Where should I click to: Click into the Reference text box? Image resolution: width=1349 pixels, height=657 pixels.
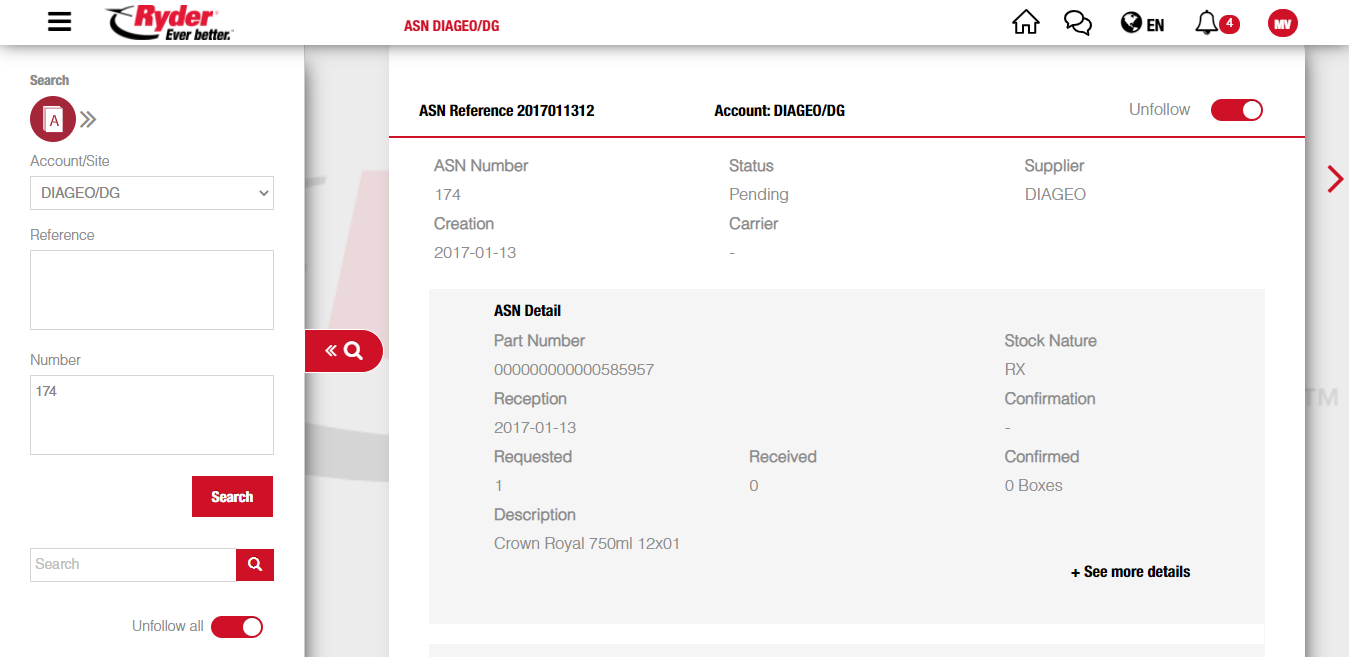click(152, 289)
